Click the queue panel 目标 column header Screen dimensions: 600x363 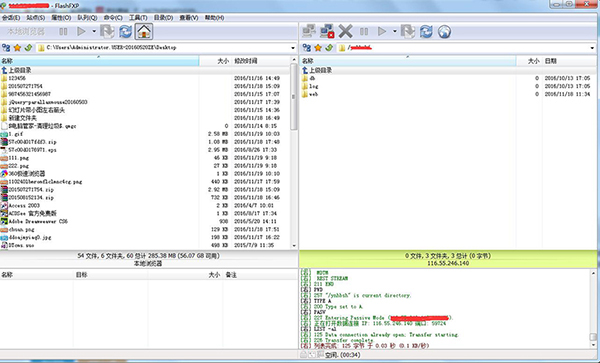pos(111,275)
